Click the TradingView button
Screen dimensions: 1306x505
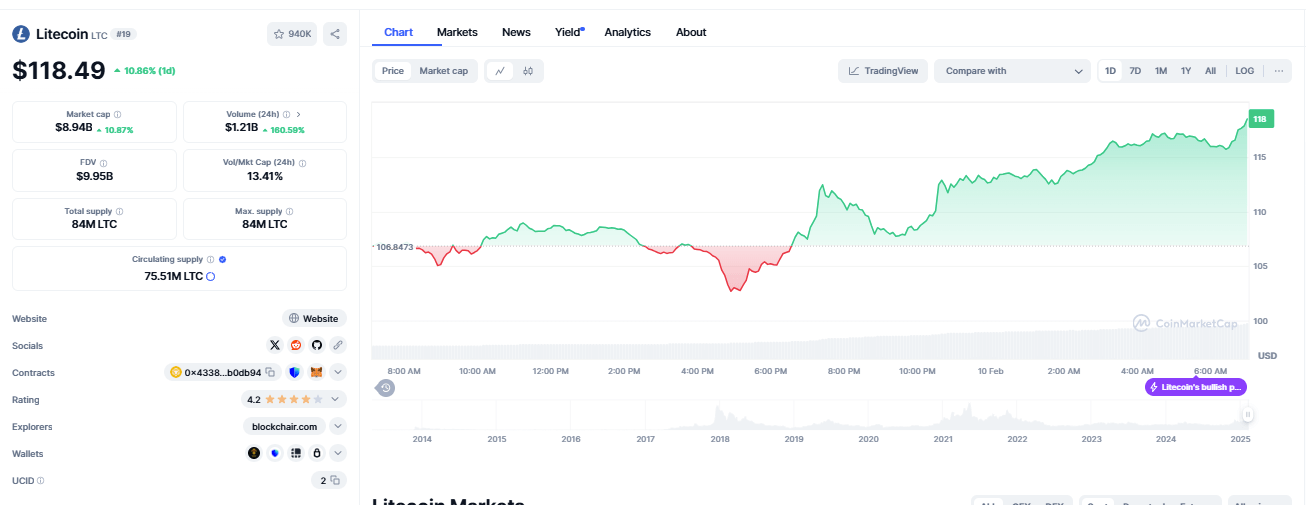click(x=883, y=71)
